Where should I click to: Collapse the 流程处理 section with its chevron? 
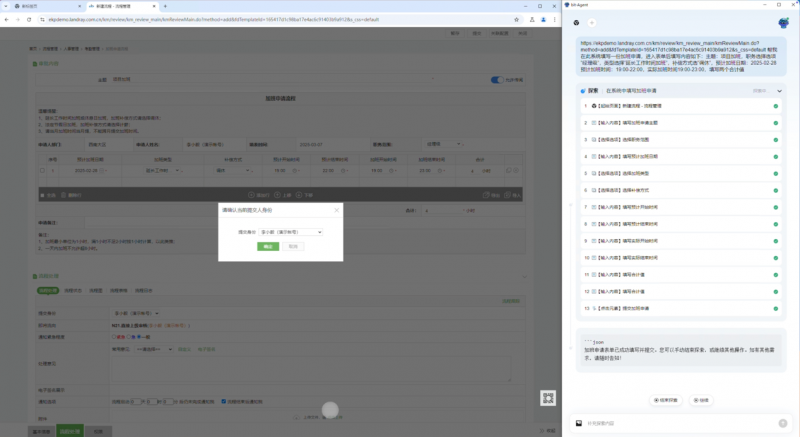(524, 276)
